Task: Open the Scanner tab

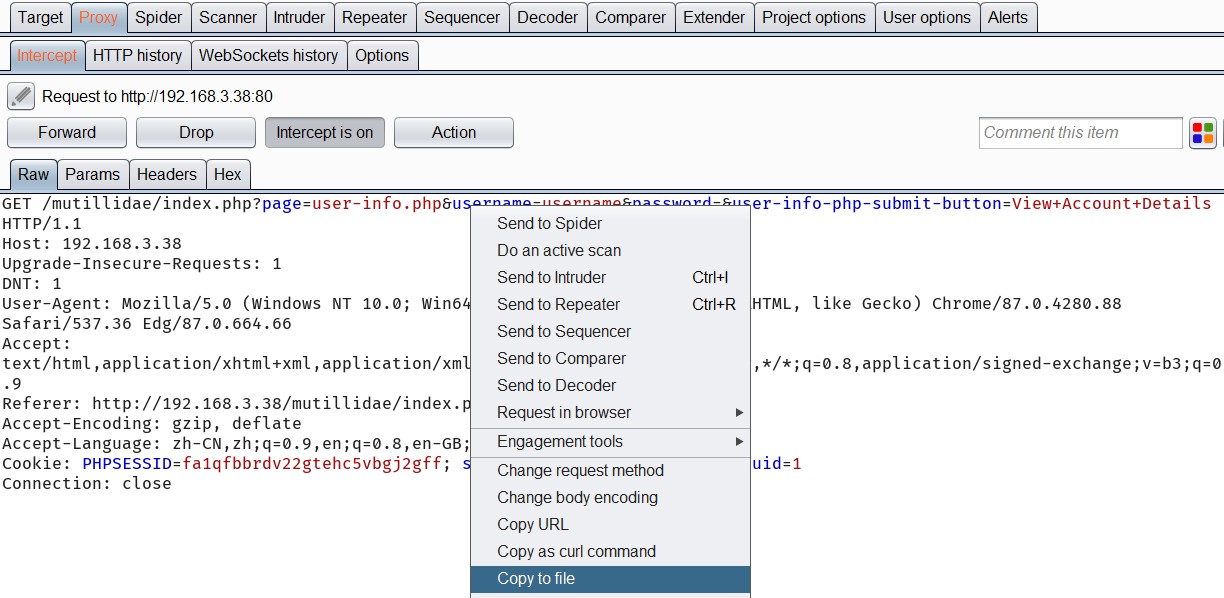Action: 228,17
